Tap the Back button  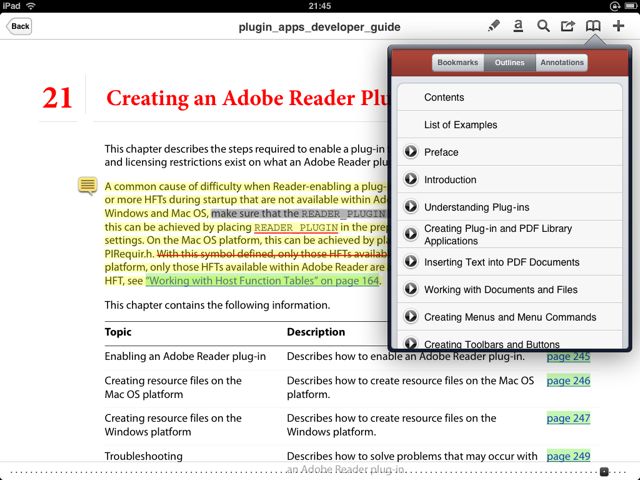pyautogui.click(x=19, y=27)
